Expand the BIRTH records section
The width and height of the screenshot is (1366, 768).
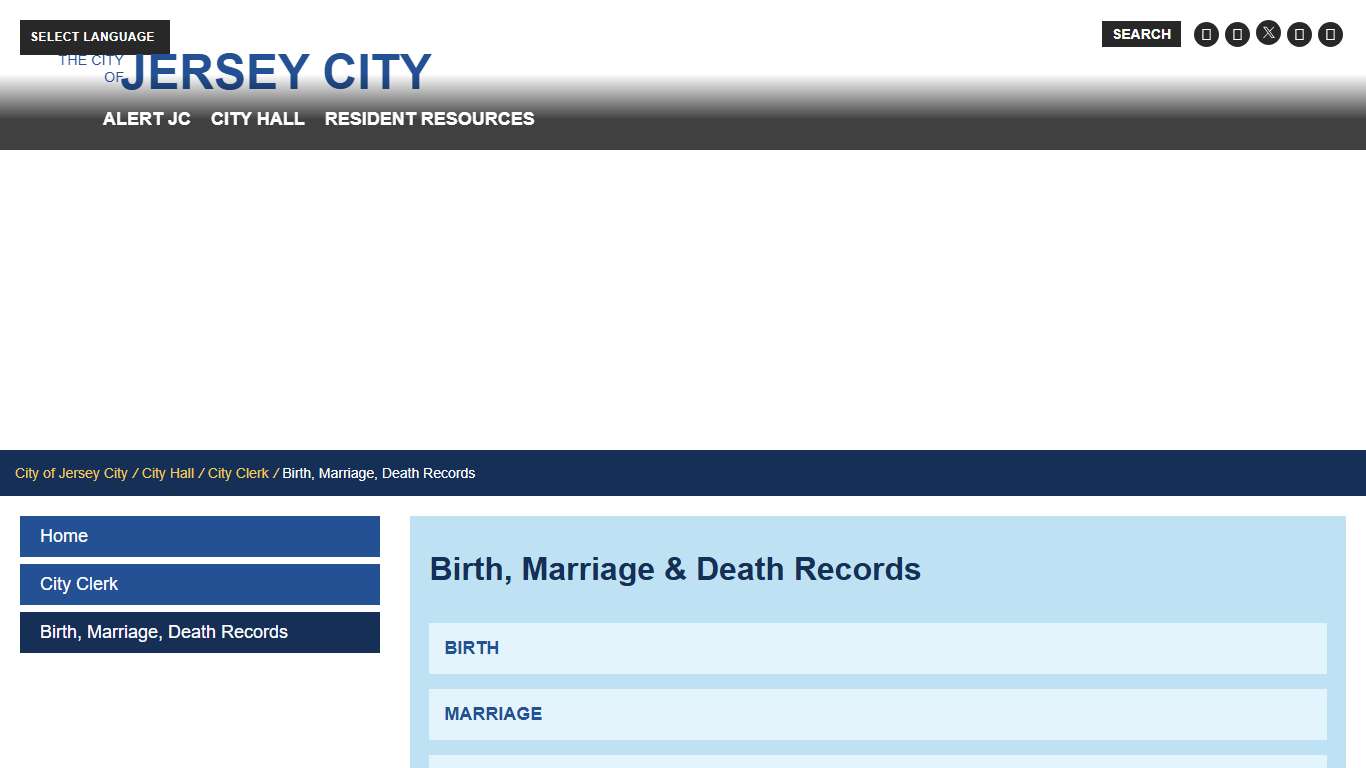tap(877, 648)
